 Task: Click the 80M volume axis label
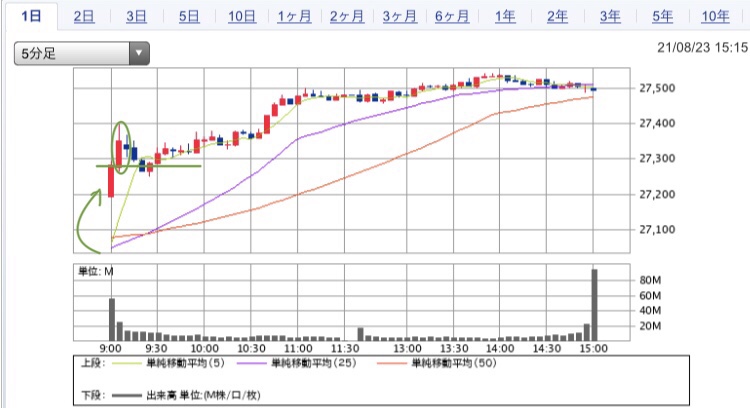point(651,280)
